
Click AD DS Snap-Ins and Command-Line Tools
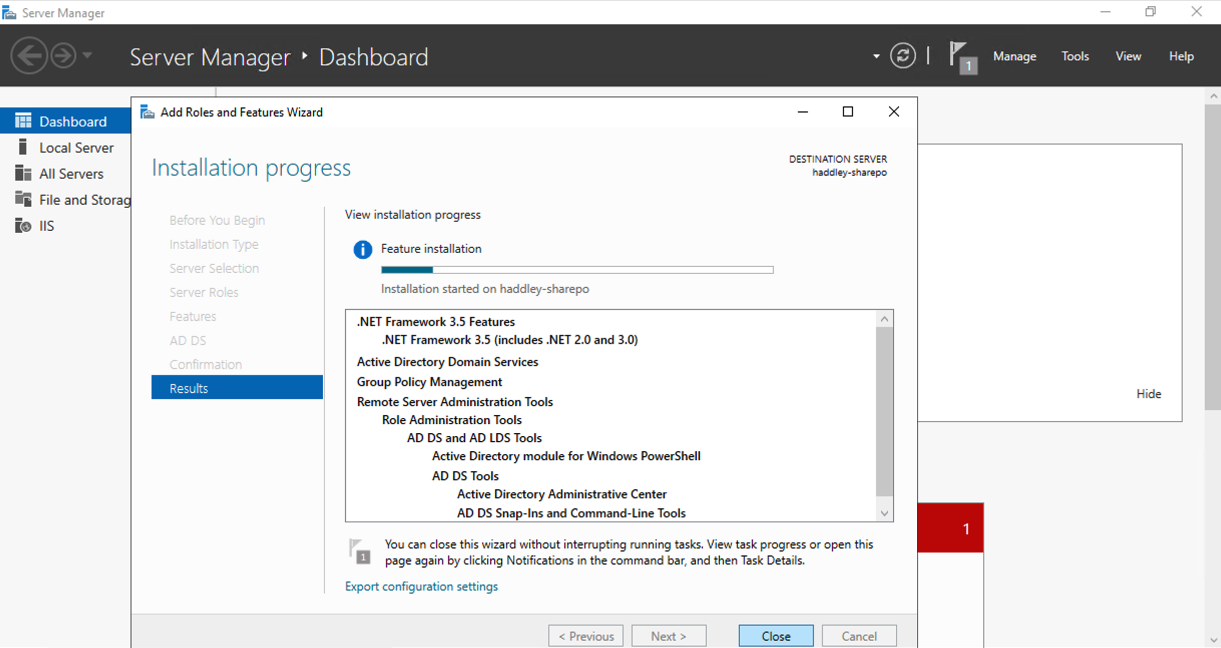[x=572, y=513]
